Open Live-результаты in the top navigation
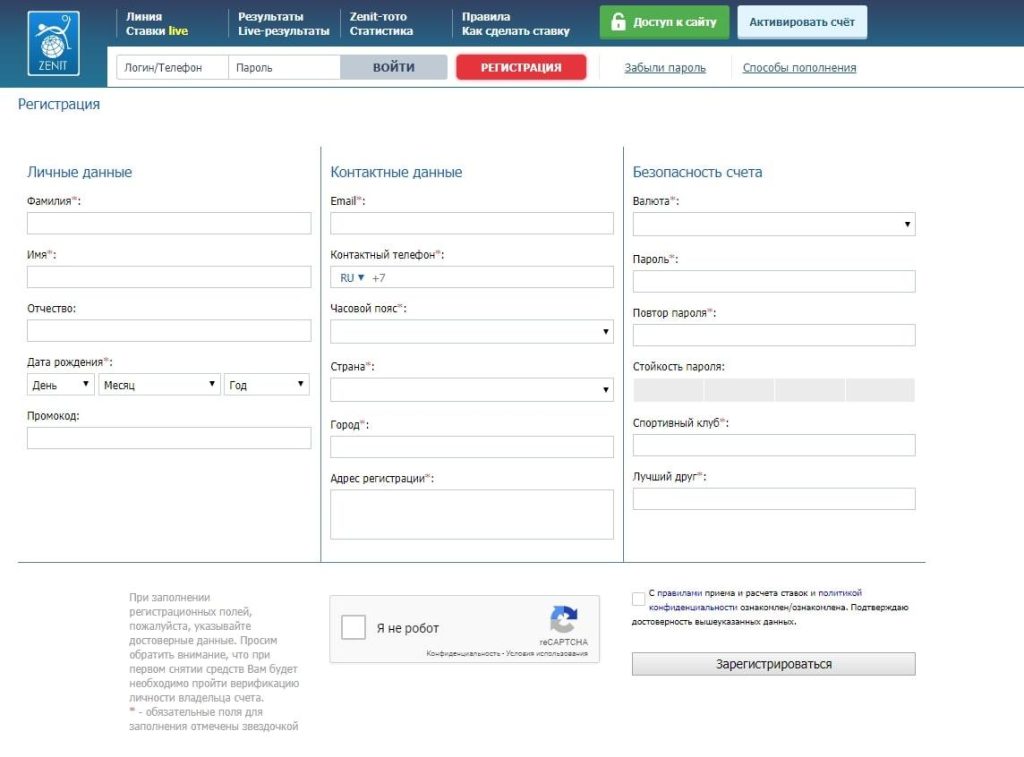1024x757 pixels. 283,31
